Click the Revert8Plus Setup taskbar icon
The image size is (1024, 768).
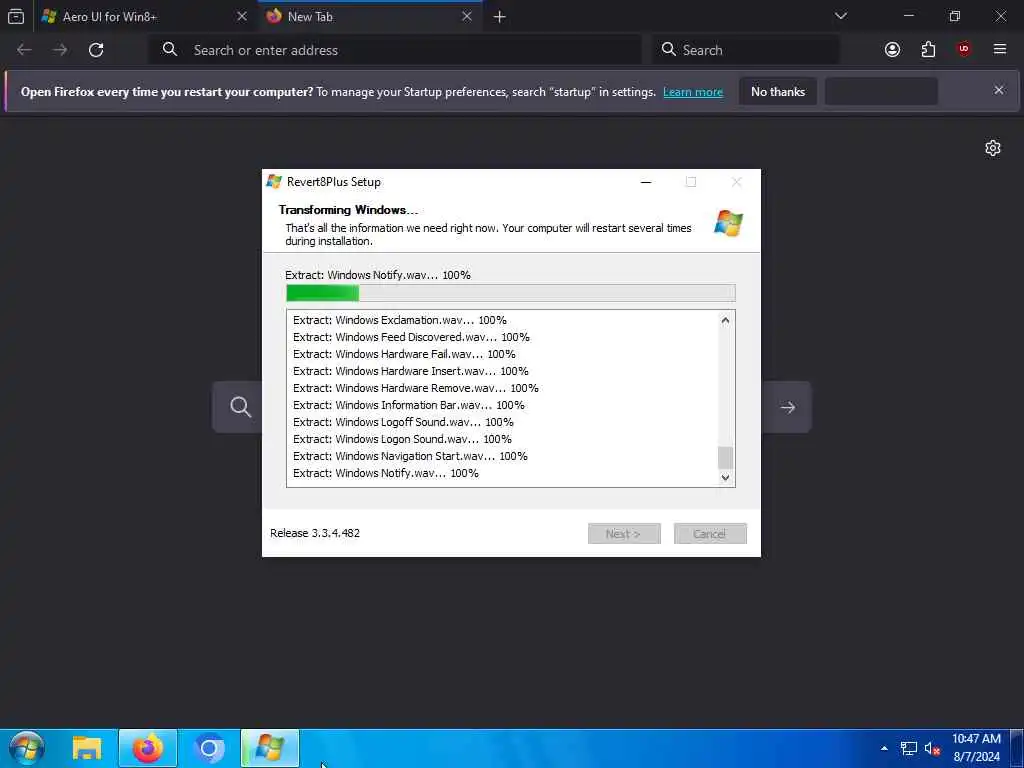270,748
